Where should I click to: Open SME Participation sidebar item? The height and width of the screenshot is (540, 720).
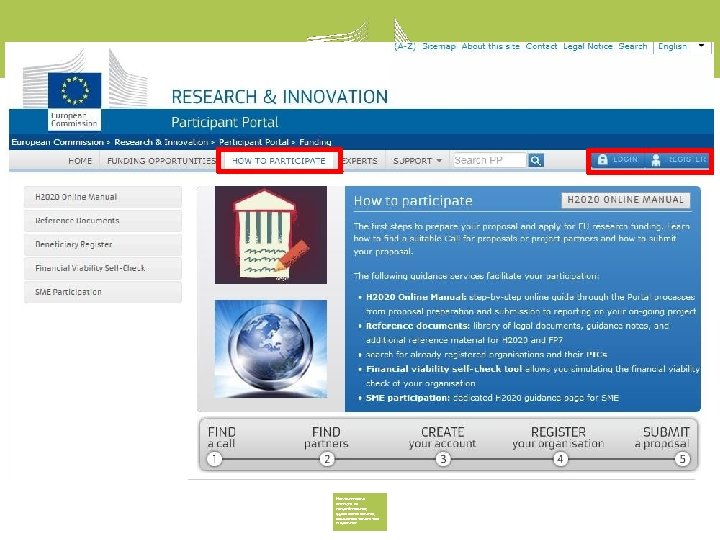click(103, 292)
